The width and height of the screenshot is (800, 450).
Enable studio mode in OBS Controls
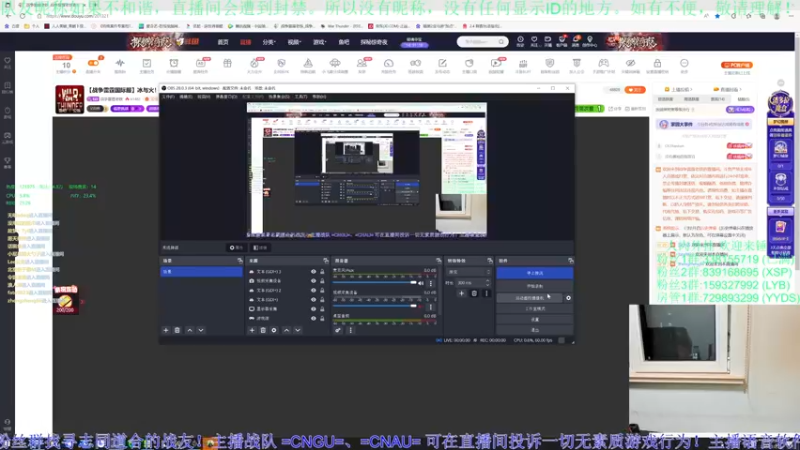[x=535, y=309]
